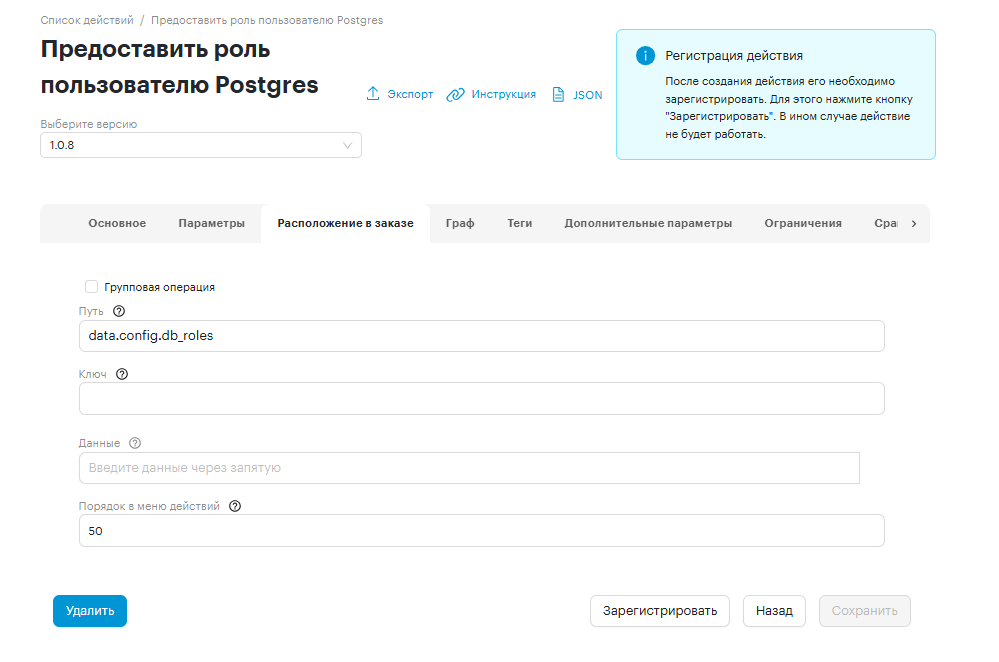
Task: Focus the Данные comma-separated input field
Action: 469,468
